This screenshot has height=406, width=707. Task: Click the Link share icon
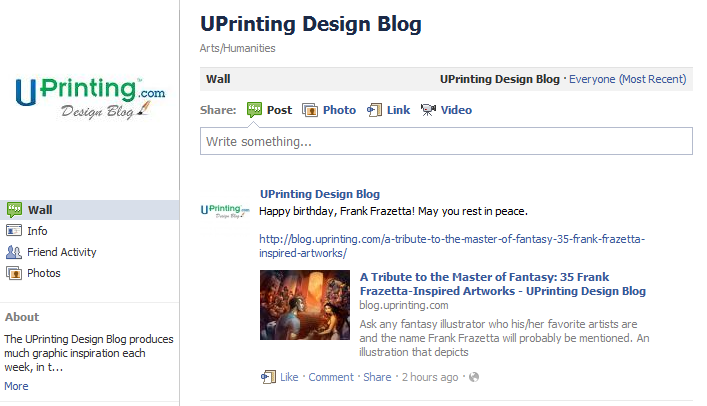click(374, 110)
